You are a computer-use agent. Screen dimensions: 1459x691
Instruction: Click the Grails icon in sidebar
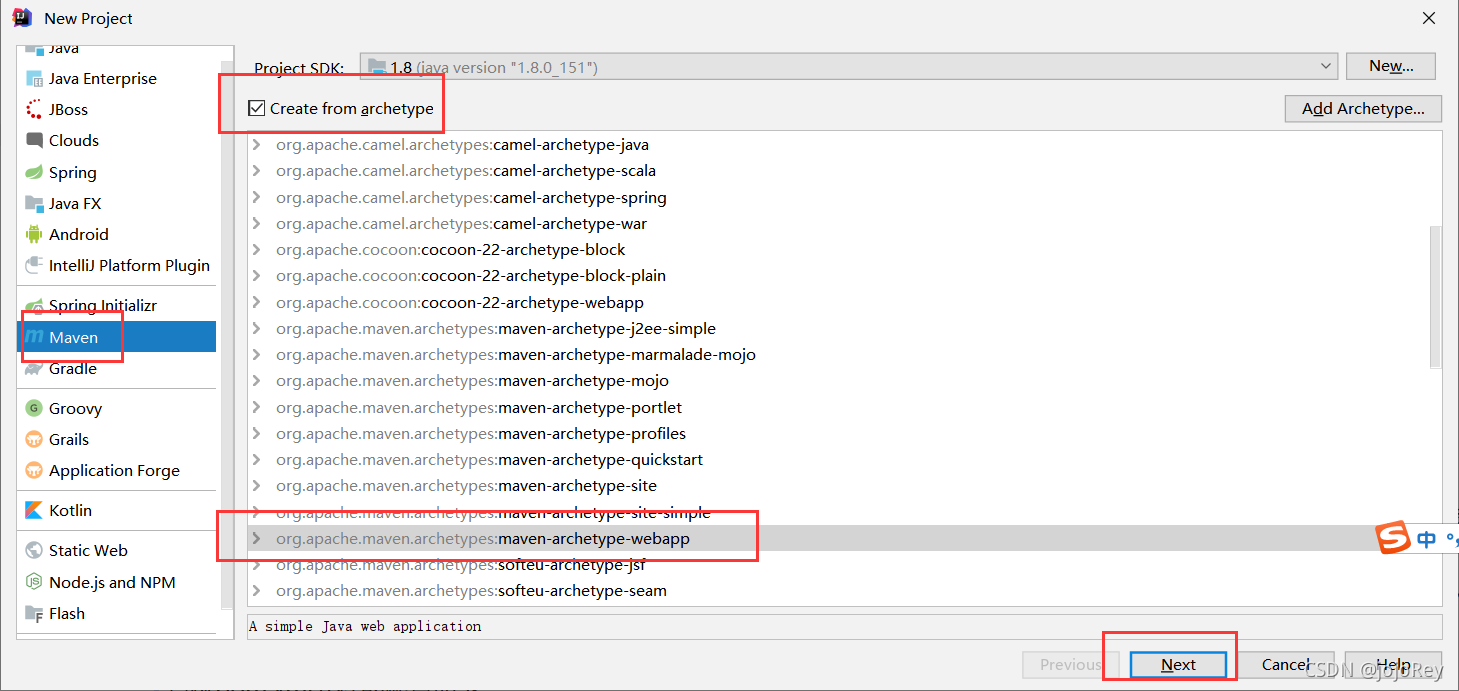coord(34,440)
